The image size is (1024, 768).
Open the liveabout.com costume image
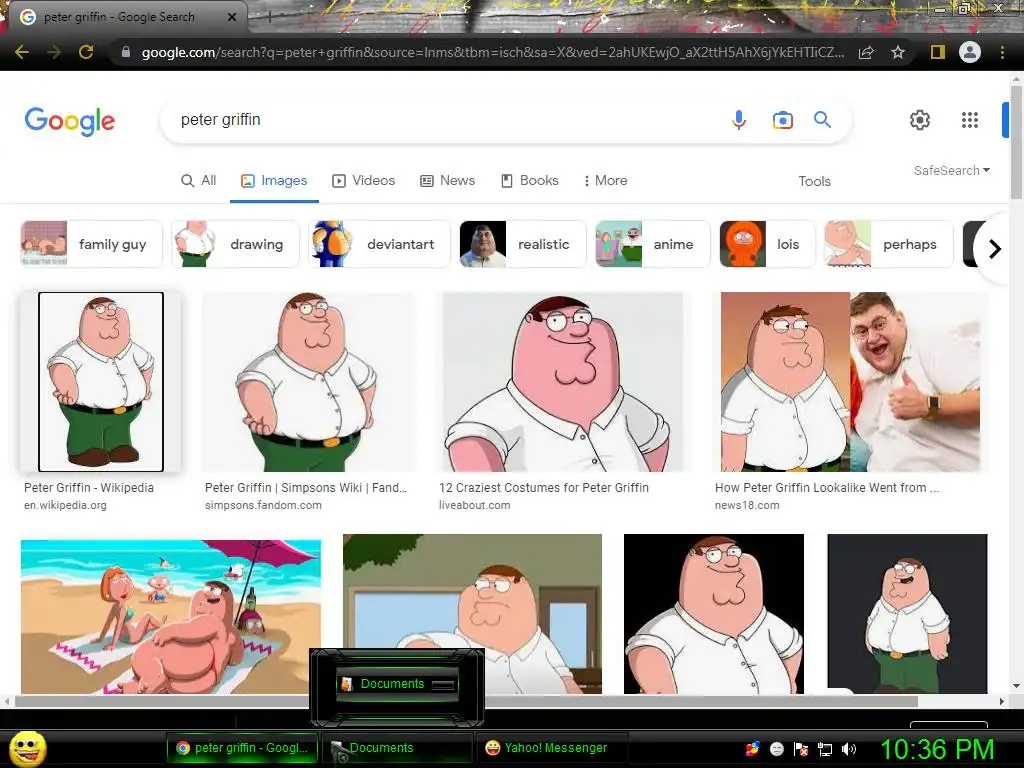point(563,381)
